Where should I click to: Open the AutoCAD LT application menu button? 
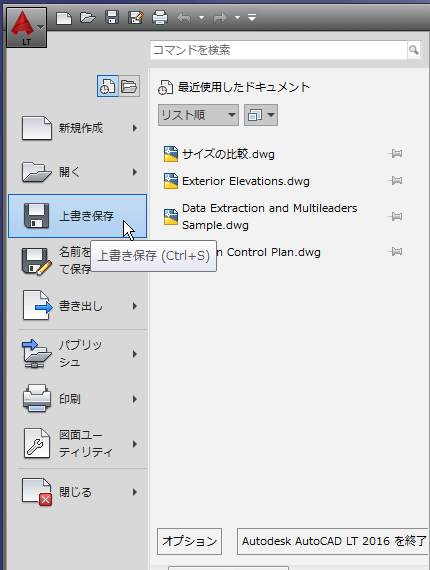27,28
